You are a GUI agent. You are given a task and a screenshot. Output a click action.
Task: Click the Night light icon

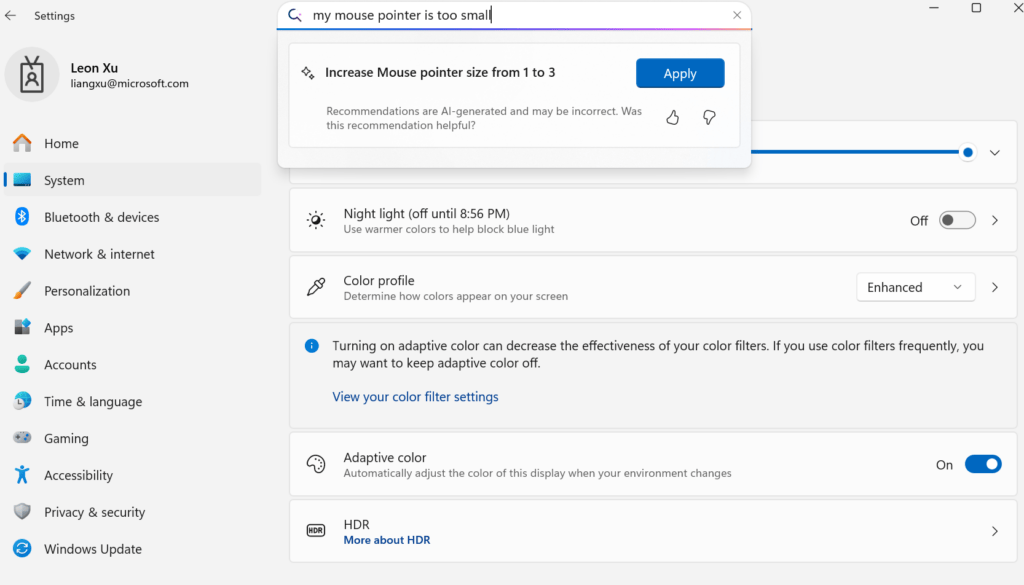coord(316,220)
